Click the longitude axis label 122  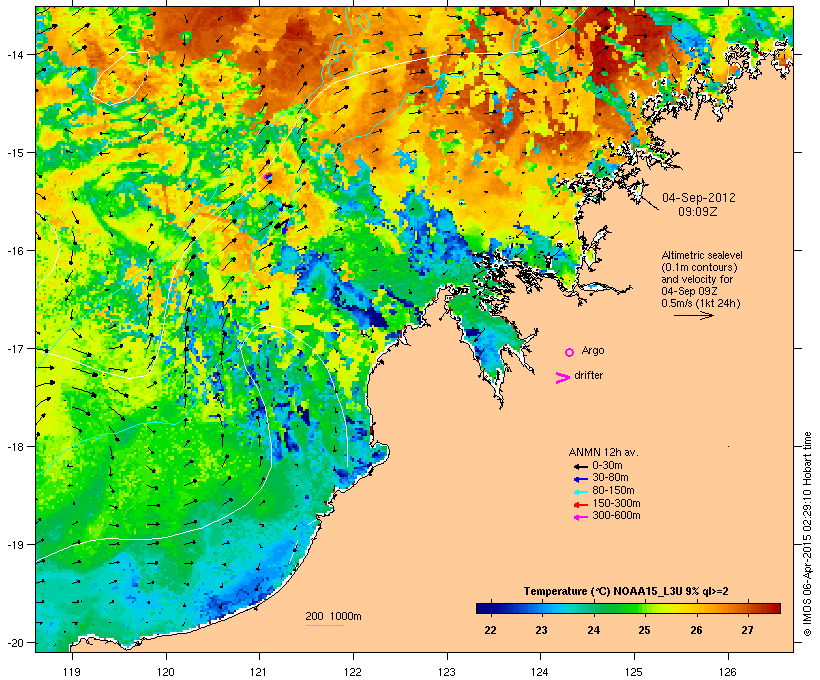click(x=353, y=672)
